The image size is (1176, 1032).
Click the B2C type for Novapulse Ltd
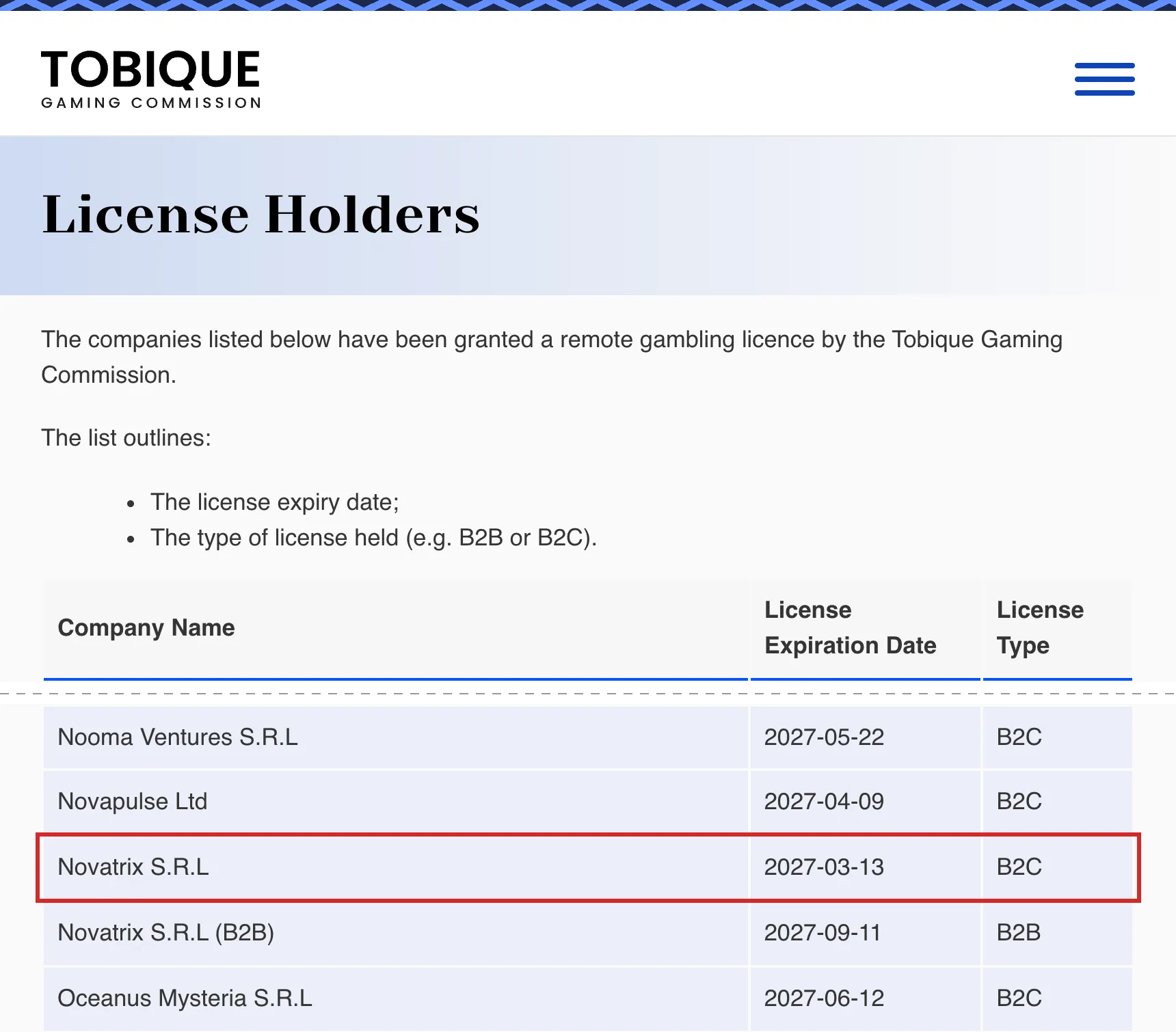click(1019, 801)
